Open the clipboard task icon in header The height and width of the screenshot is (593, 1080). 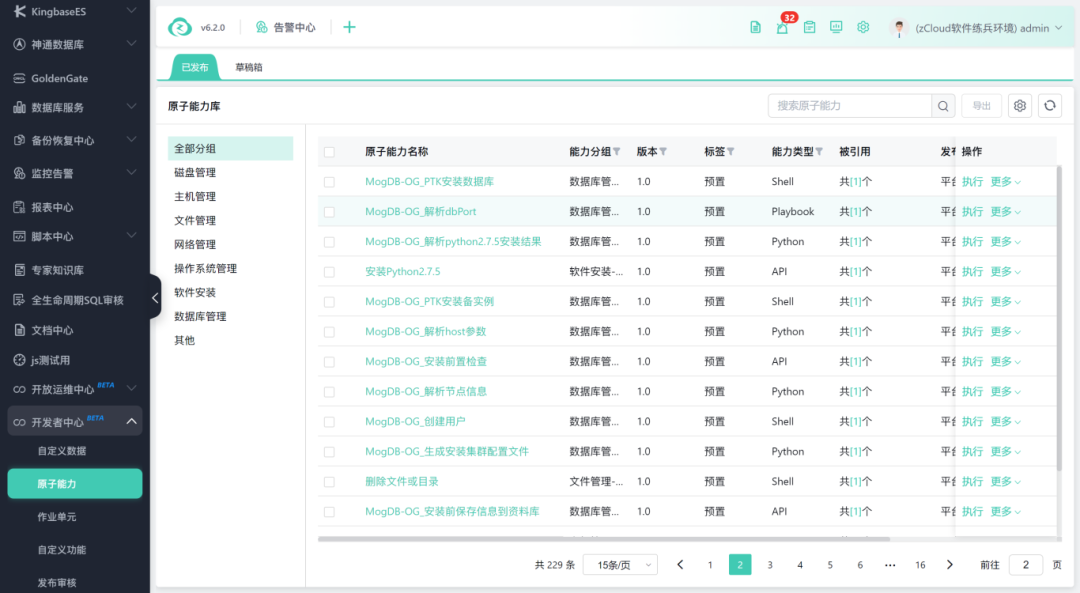809,28
